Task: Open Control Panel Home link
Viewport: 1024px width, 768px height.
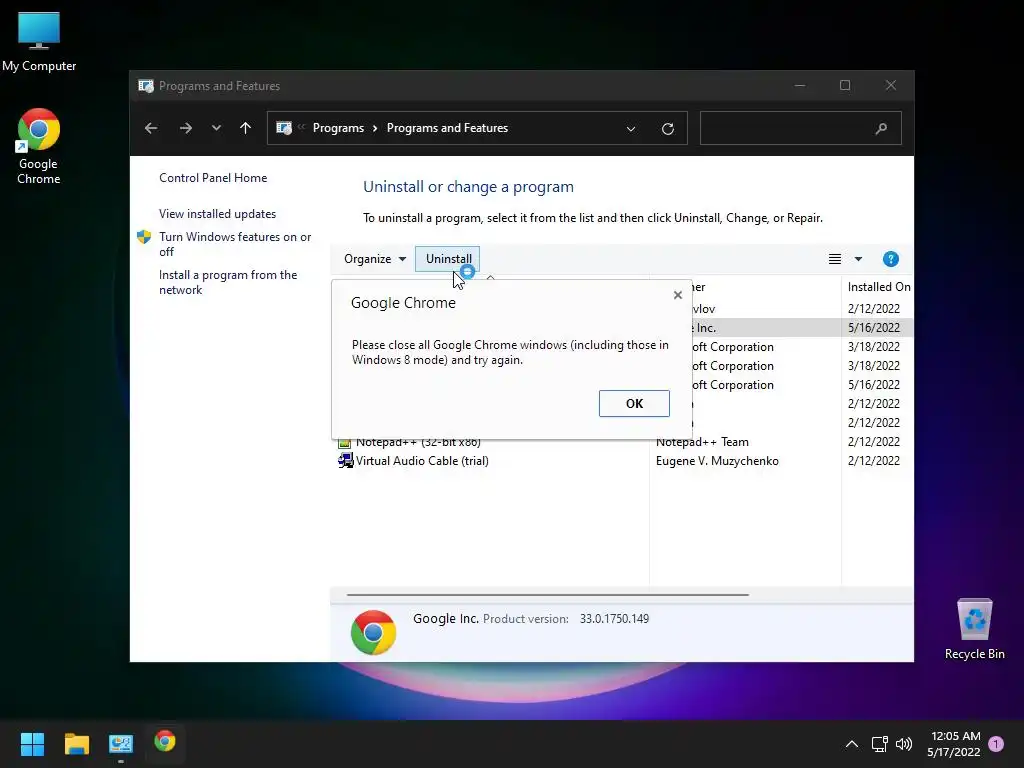Action: 213,178
